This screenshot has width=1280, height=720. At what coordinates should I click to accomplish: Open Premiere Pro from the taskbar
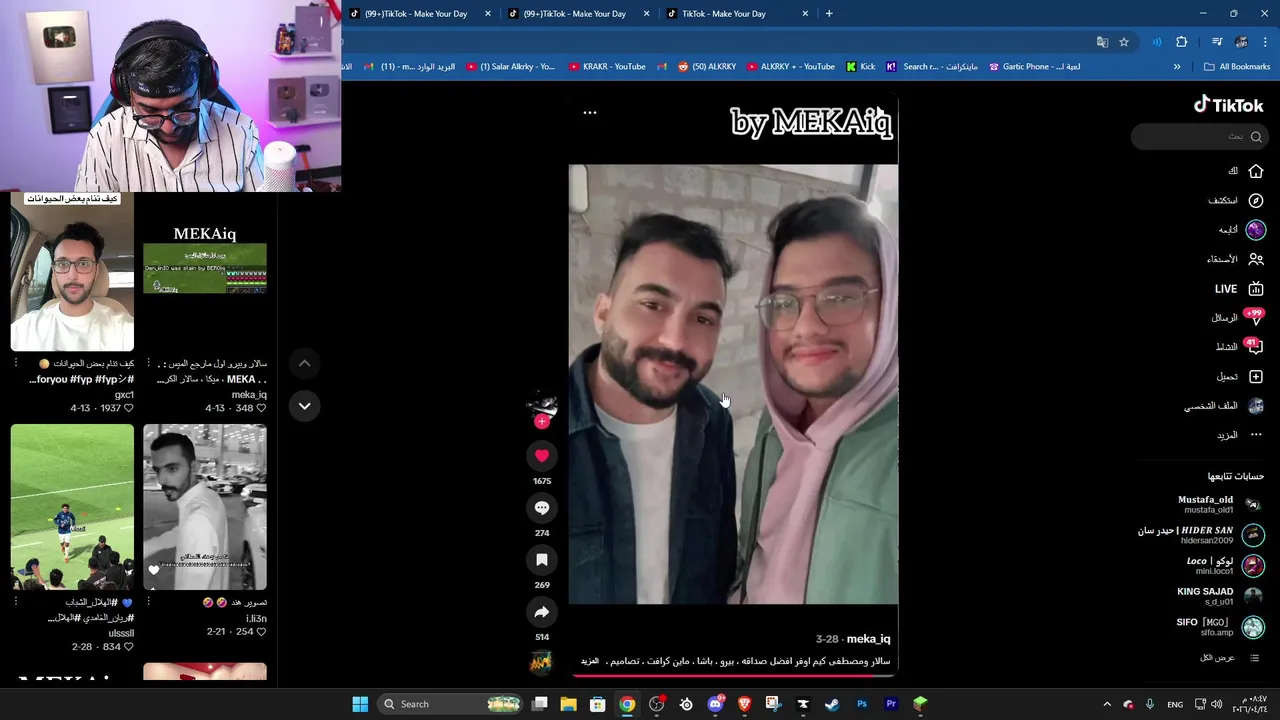pos(890,704)
